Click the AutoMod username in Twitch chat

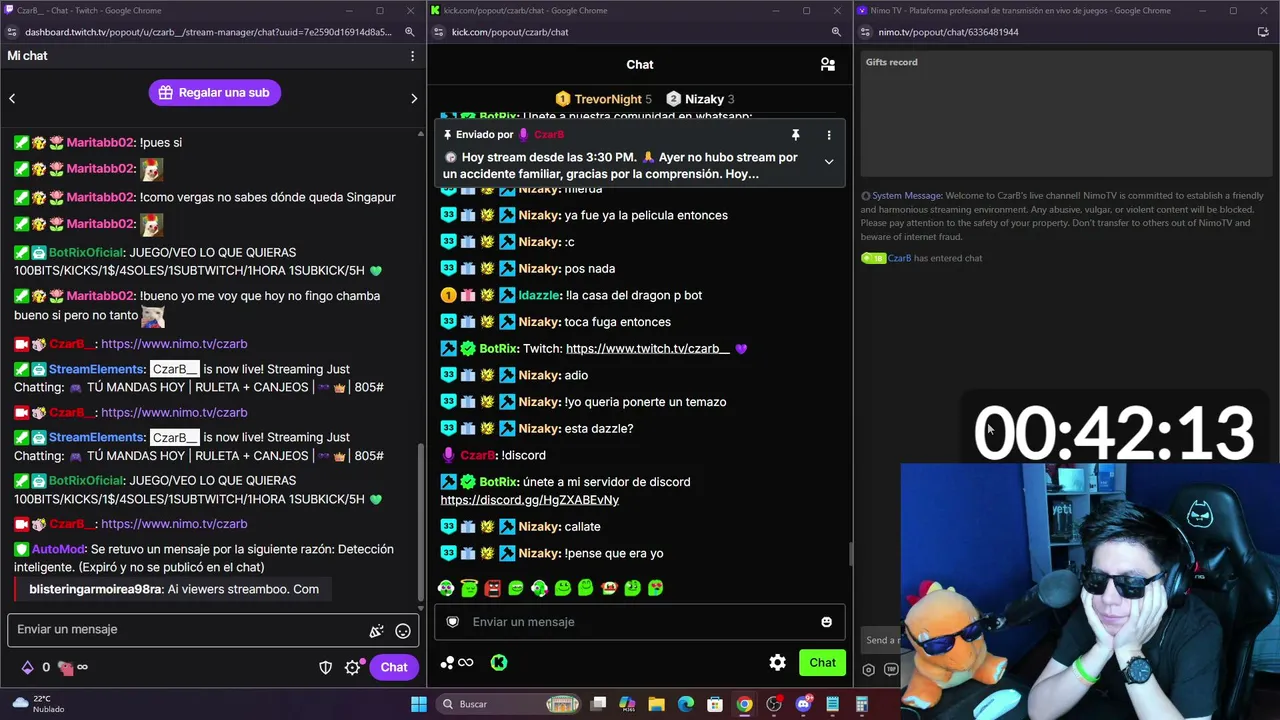[x=58, y=549]
